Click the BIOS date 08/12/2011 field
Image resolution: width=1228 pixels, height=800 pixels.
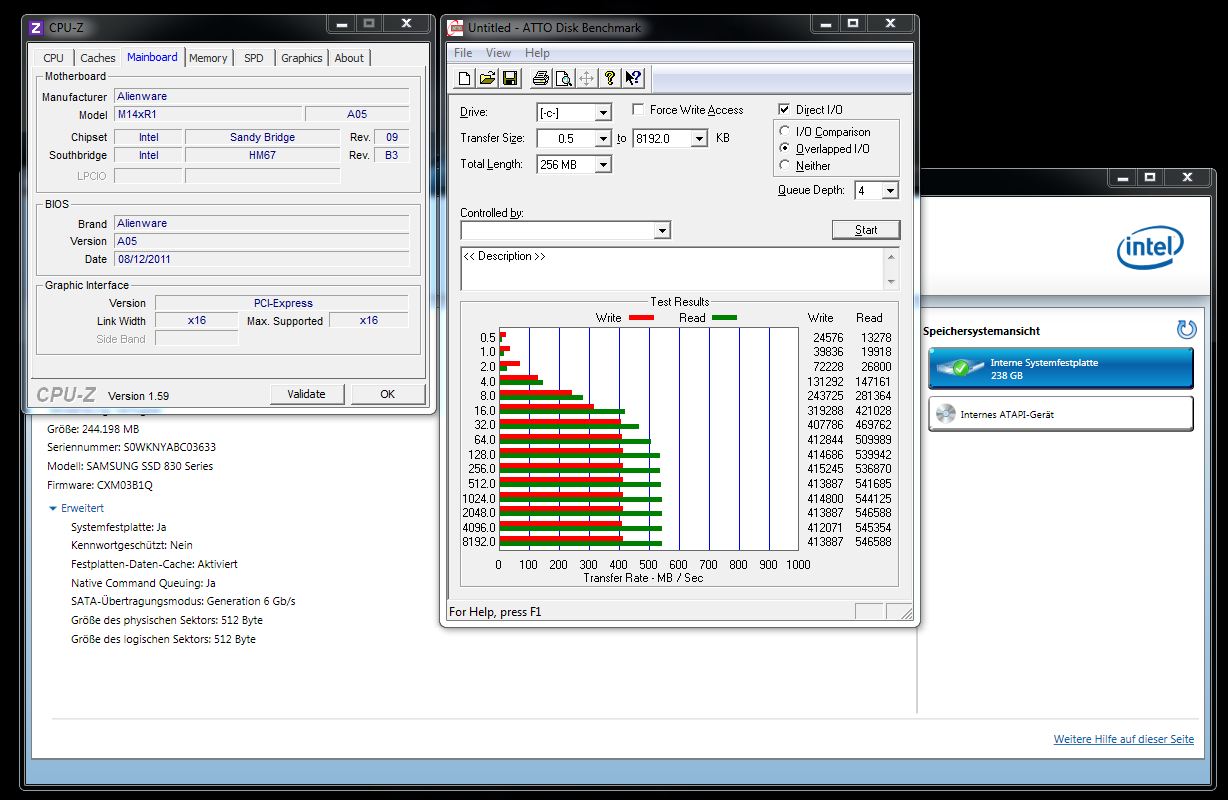coord(261,259)
